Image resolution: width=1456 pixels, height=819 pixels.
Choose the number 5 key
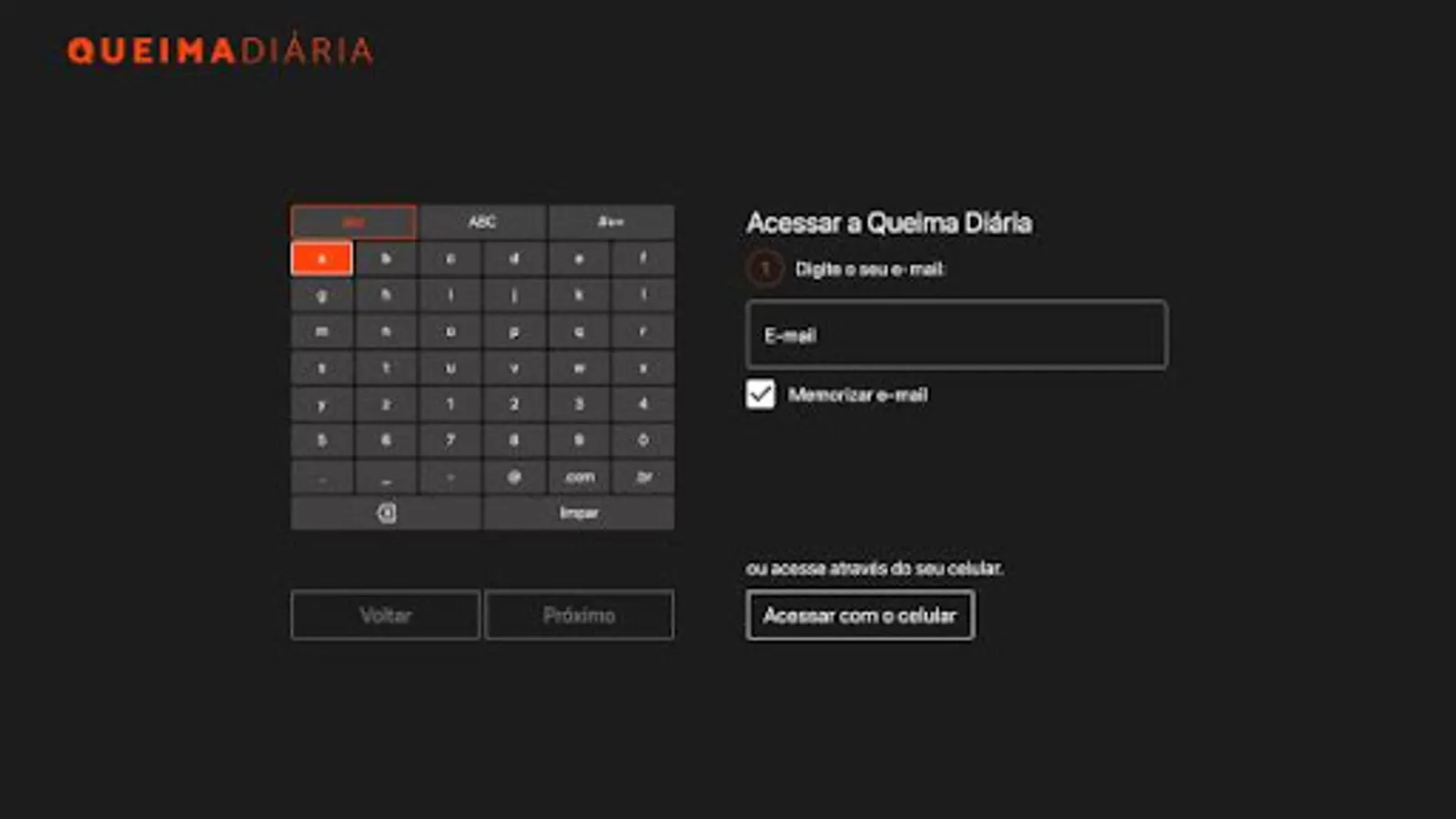pos(322,440)
